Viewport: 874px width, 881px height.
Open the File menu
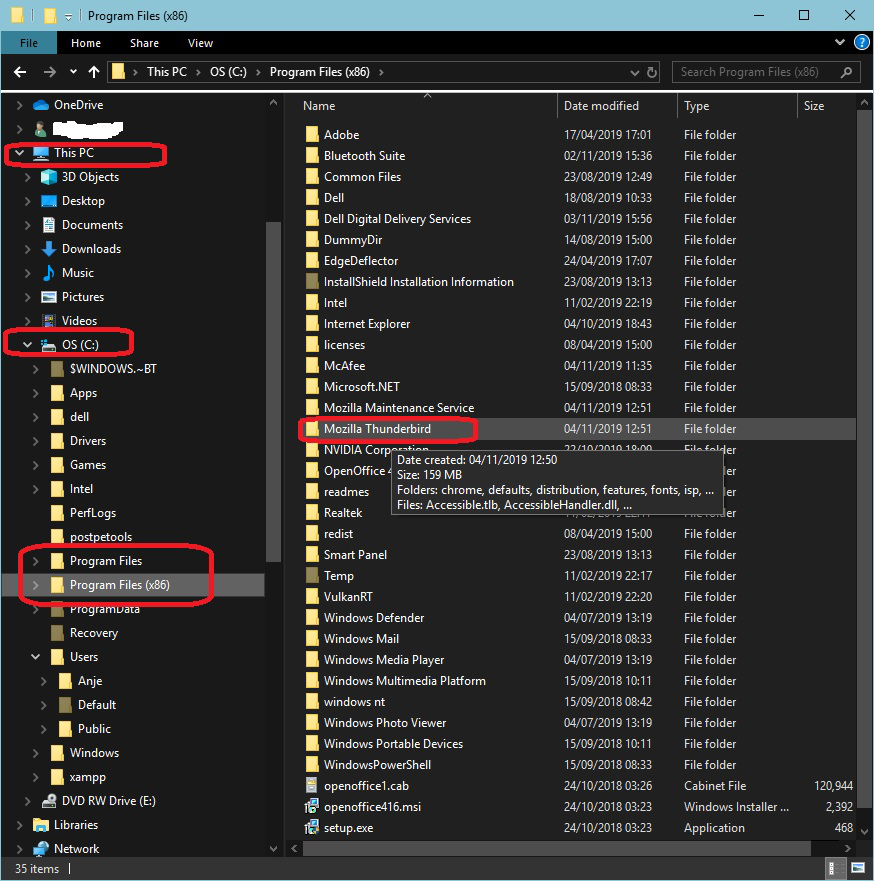pyautogui.click(x=29, y=43)
